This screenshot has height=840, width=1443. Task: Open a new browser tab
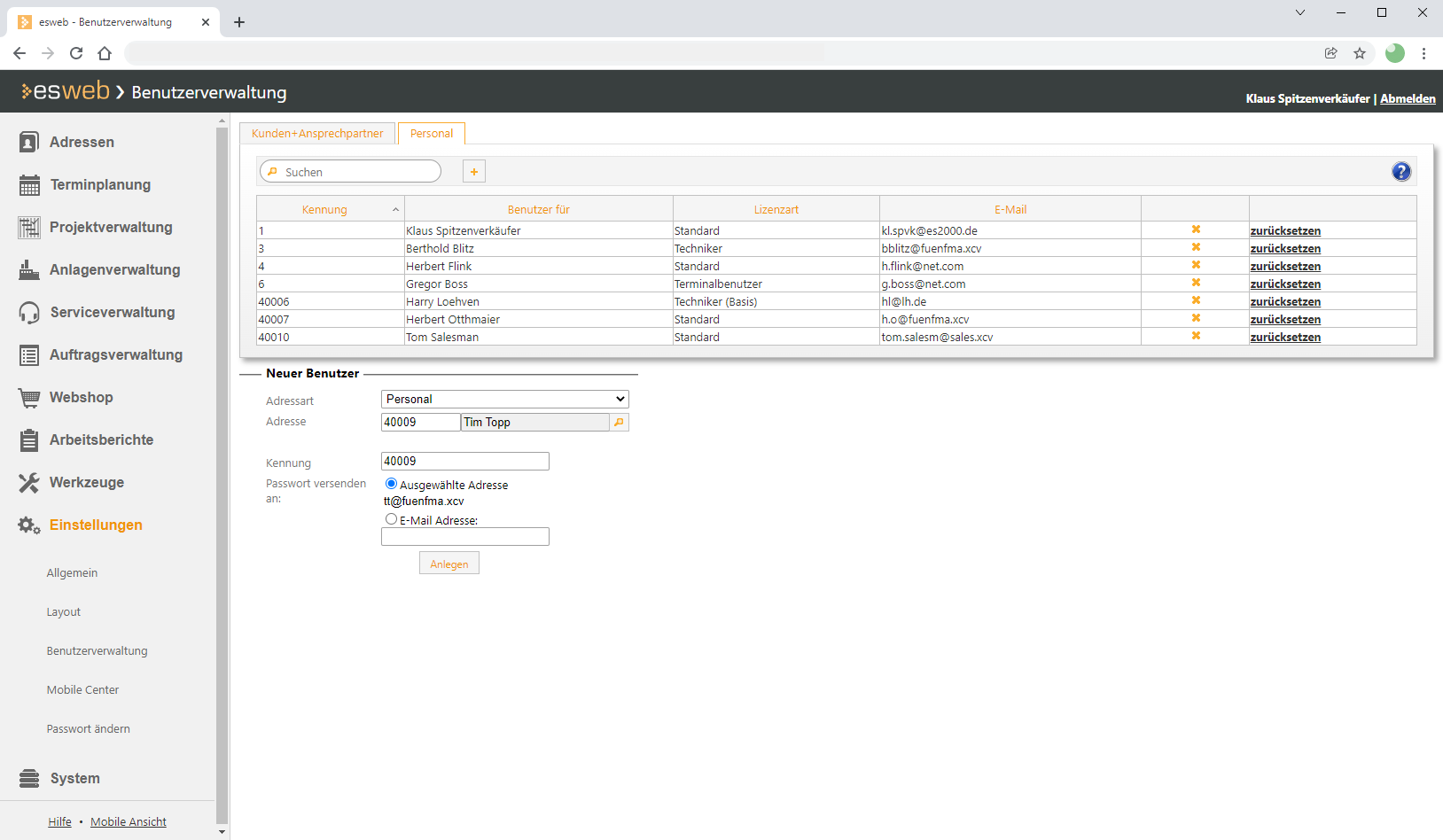[239, 22]
